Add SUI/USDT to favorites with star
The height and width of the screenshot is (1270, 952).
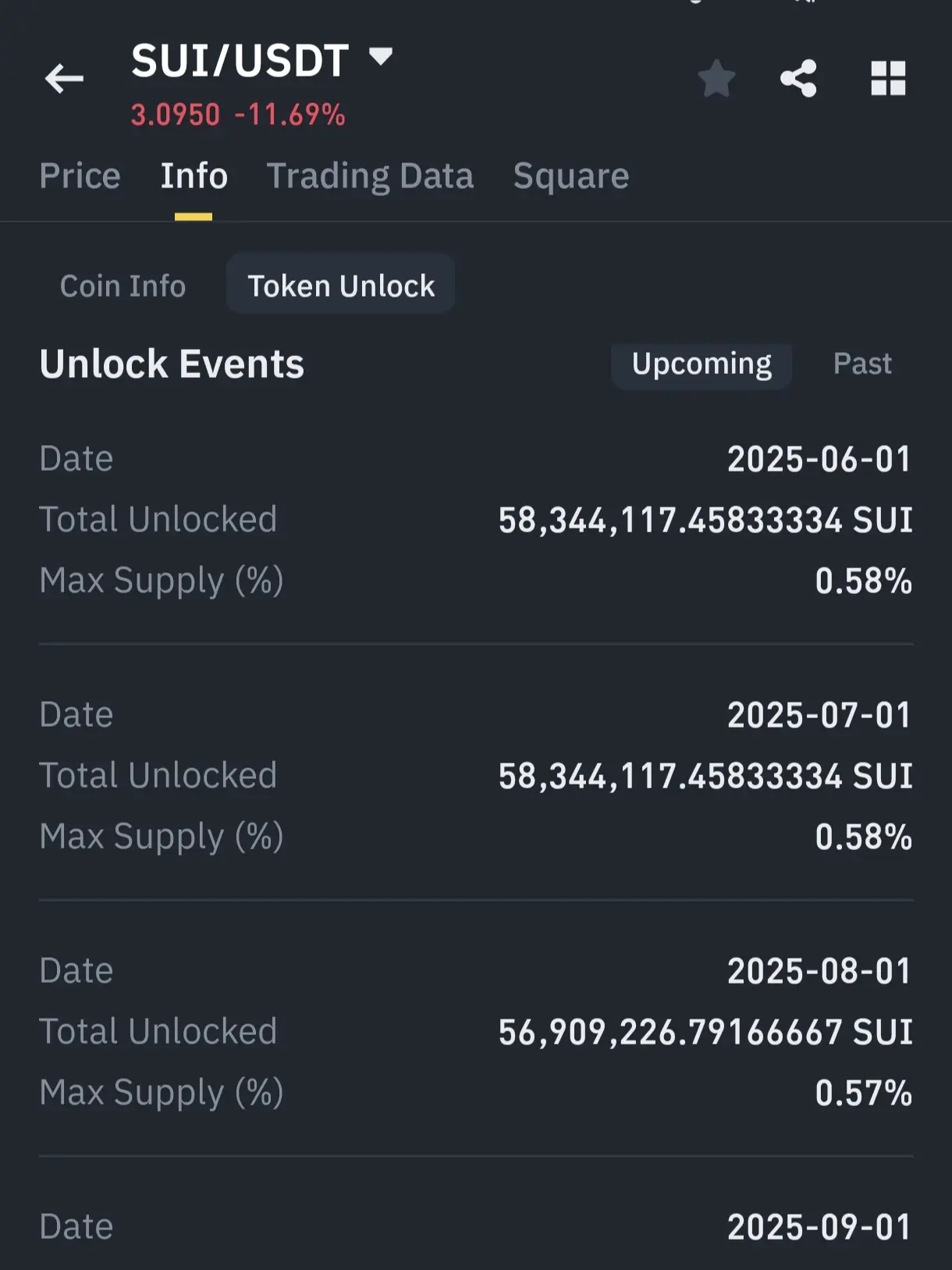[716, 79]
